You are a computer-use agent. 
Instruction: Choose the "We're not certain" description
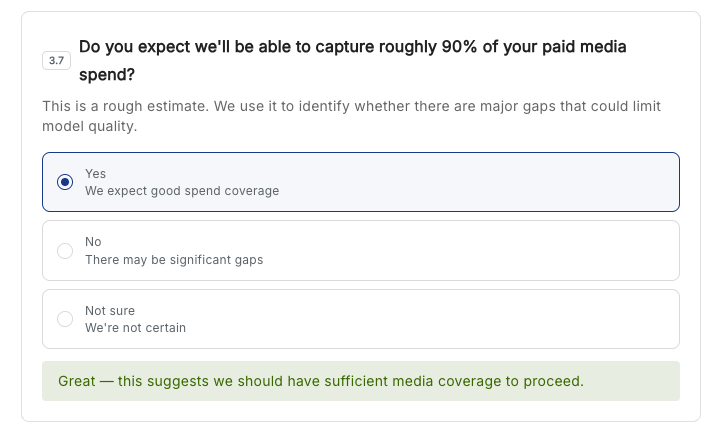pos(135,328)
